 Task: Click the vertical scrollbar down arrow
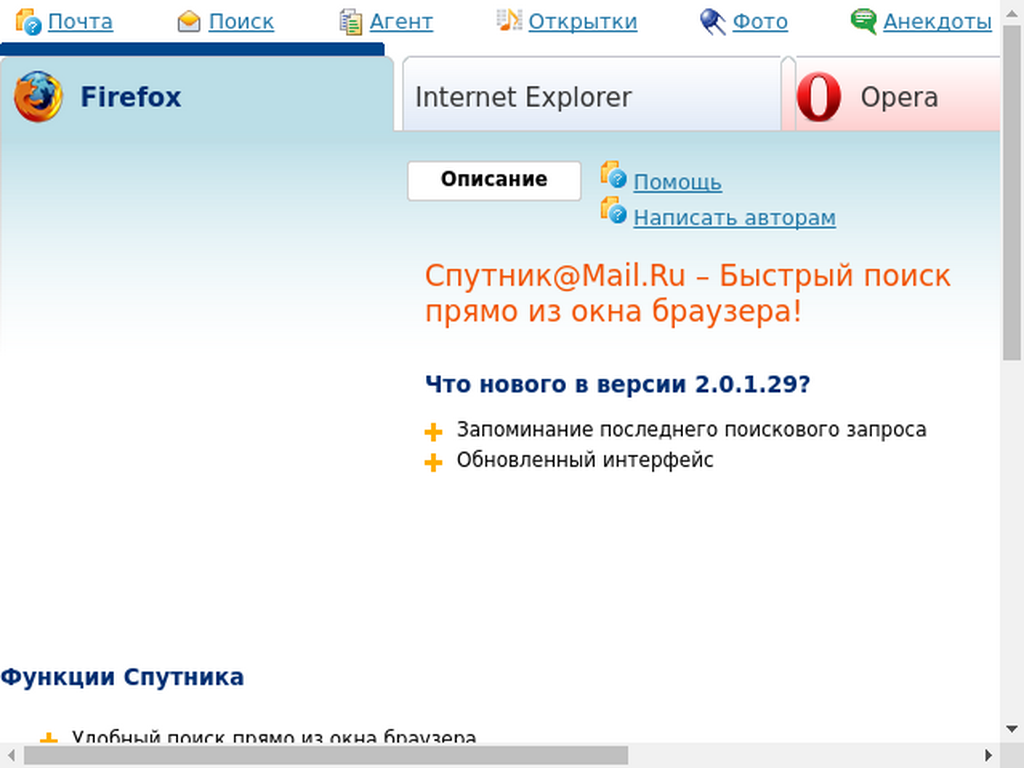[x=1012, y=729]
